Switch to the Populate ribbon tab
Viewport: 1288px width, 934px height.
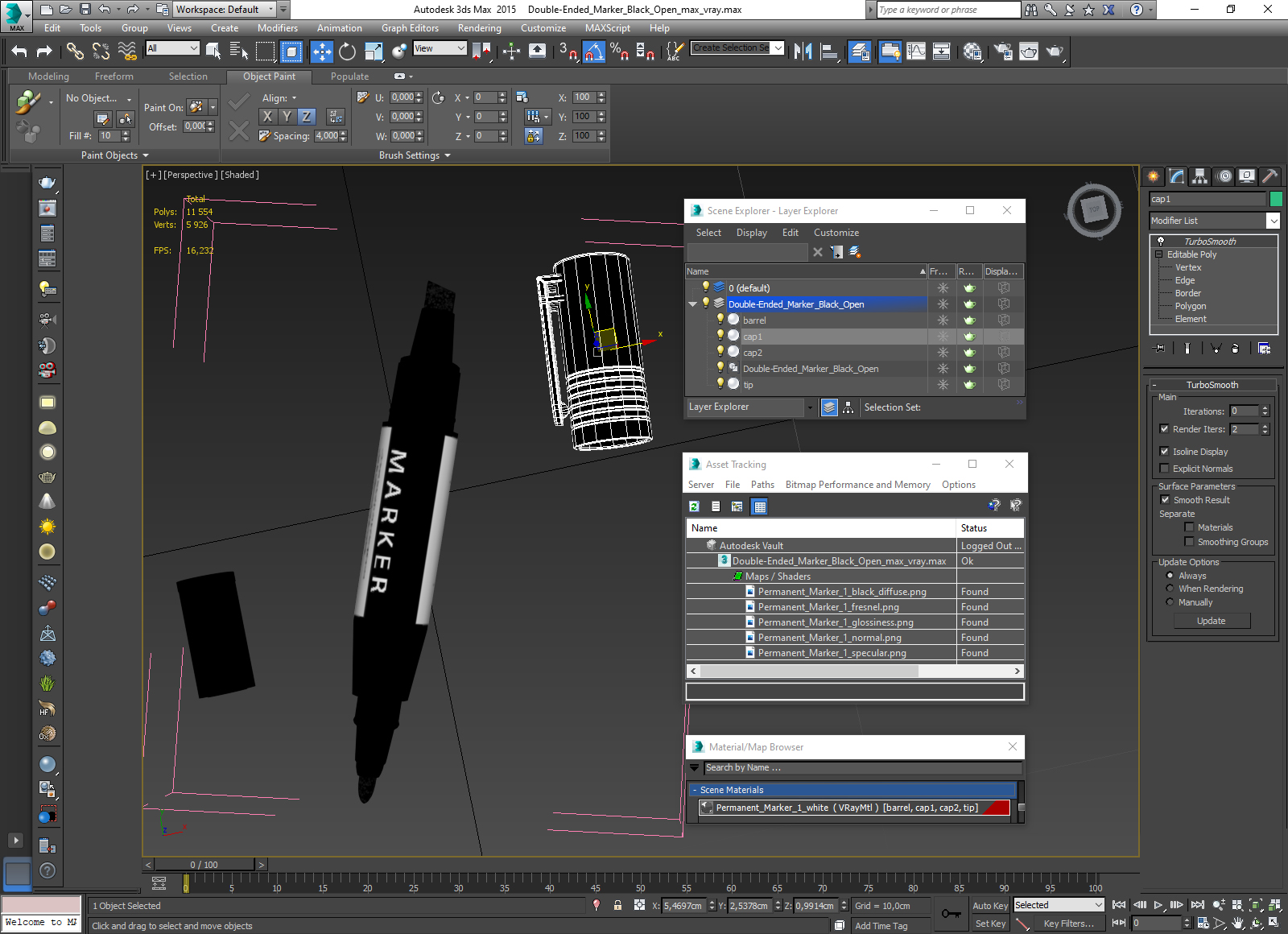tap(349, 76)
